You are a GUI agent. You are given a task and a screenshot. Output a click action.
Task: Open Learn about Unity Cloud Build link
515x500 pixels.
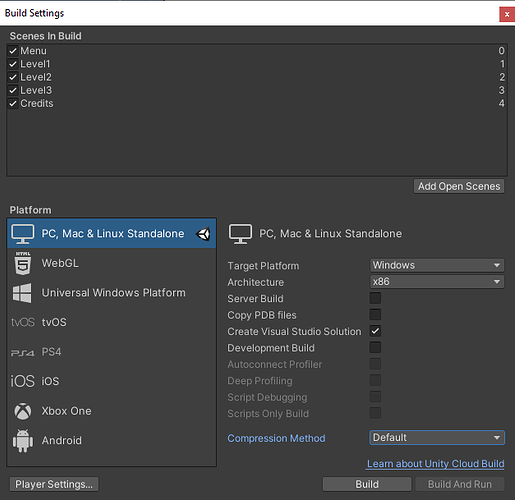pos(435,464)
